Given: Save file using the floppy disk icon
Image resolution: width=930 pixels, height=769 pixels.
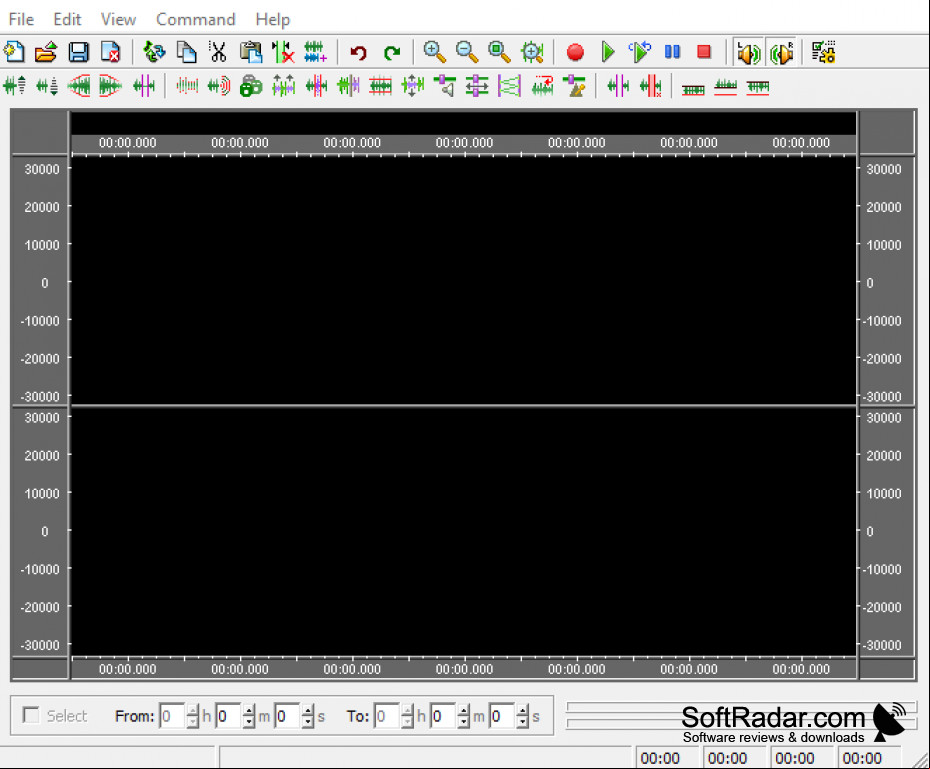Looking at the screenshot, I should (78, 52).
